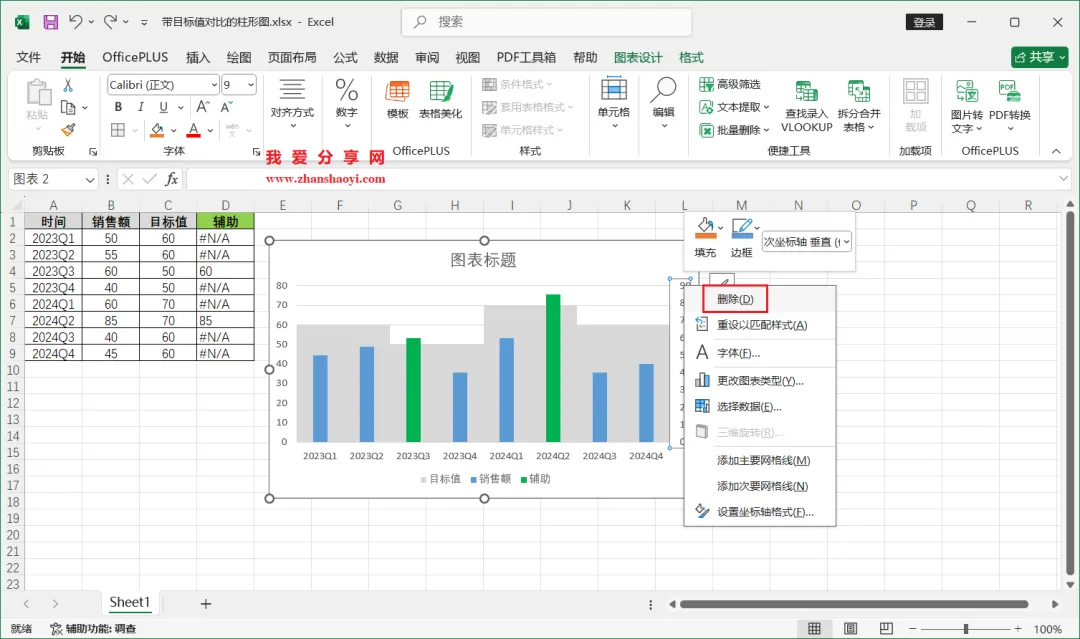Choose 添加次要网格线(N) in context menu
The width and height of the screenshot is (1080, 639).
point(760,486)
